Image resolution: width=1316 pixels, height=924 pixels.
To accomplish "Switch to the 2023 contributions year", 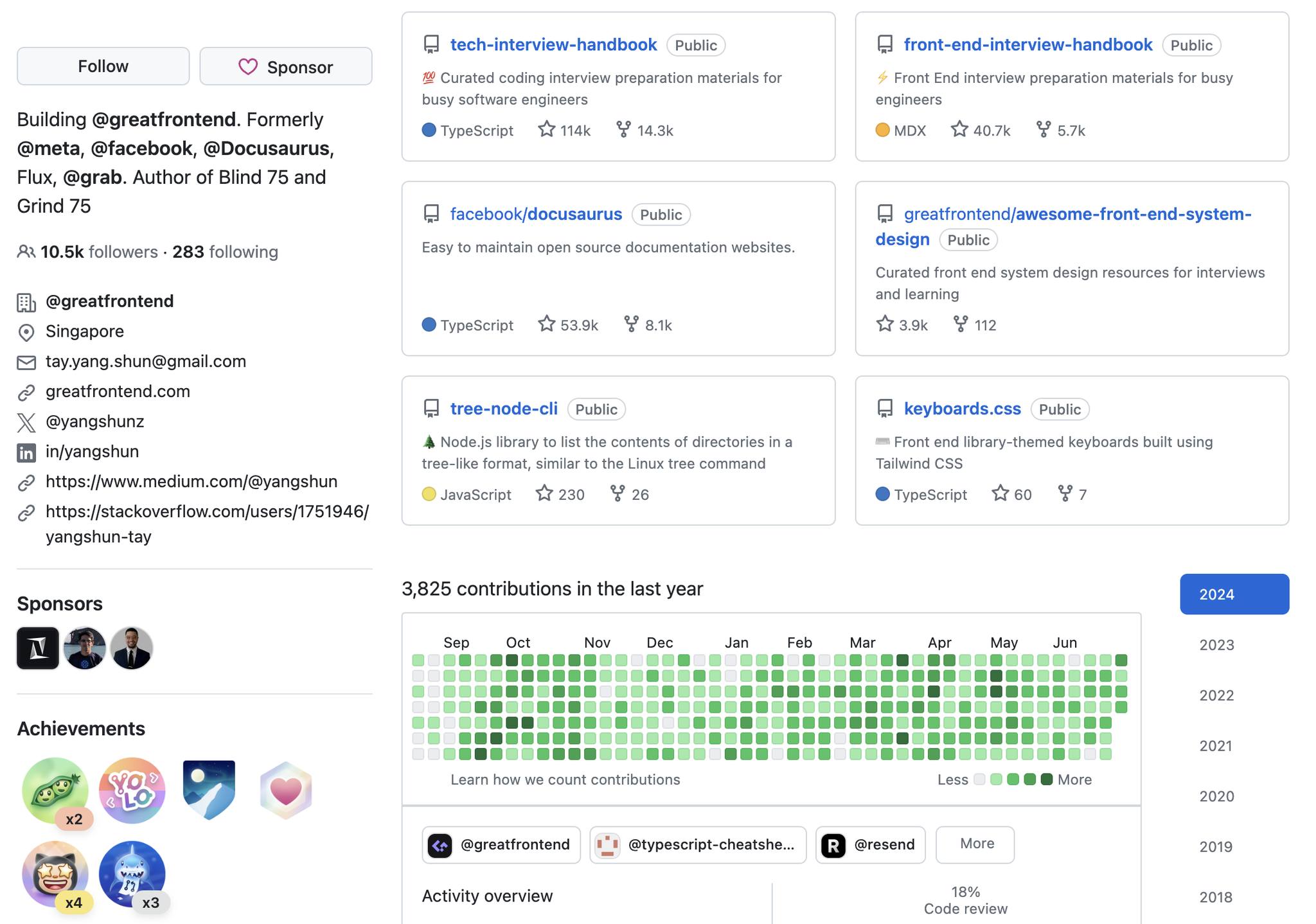I will click(1216, 644).
